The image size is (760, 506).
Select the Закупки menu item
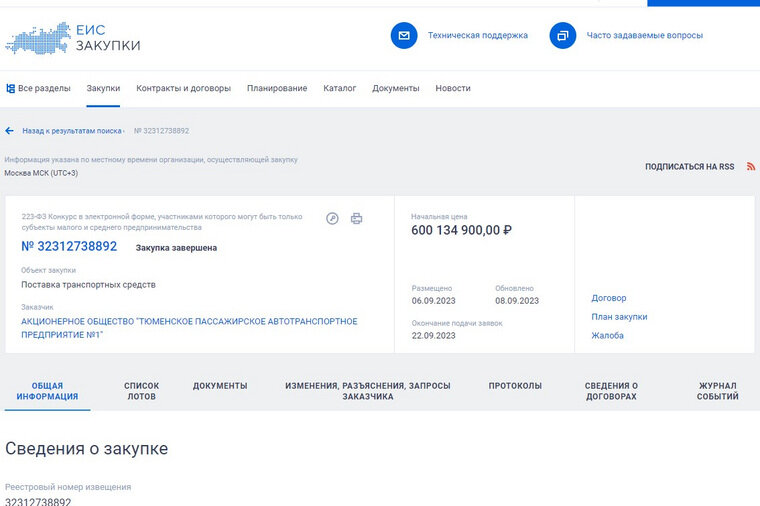(103, 88)
